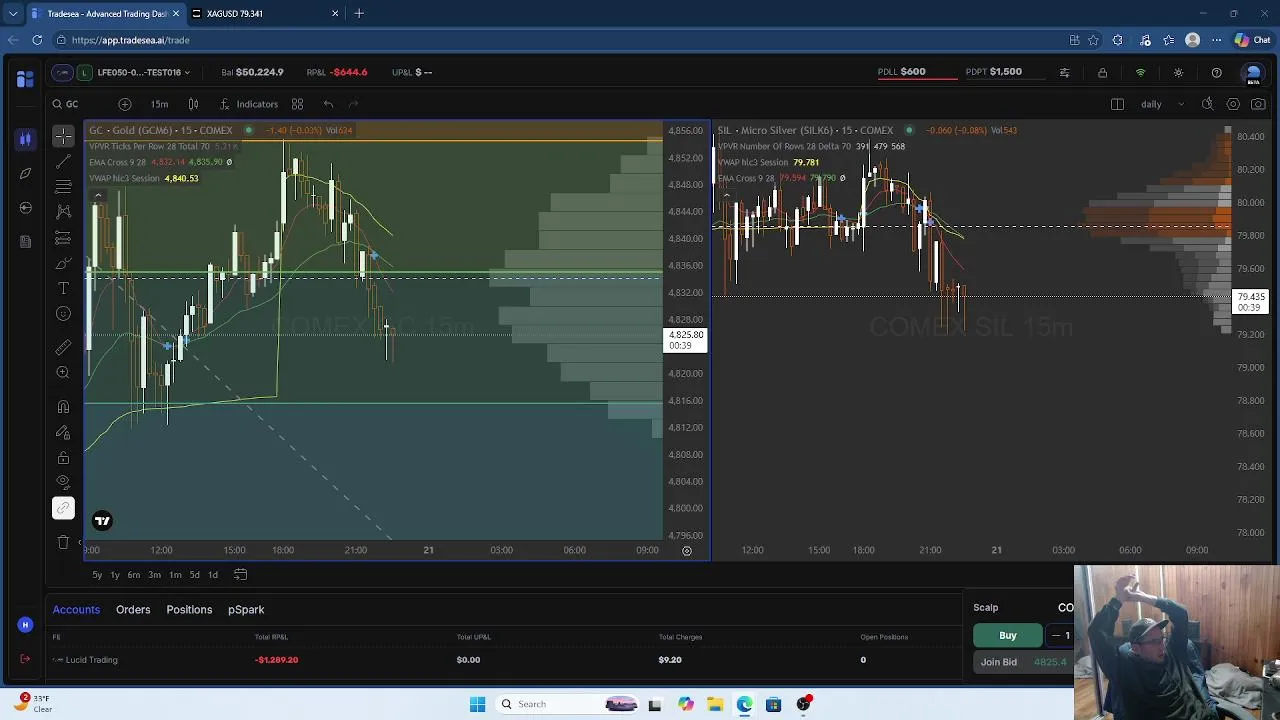The image size is (1280, 720).
Task: Click the go to date calendar icon
Action: click(x=240, y=574)
